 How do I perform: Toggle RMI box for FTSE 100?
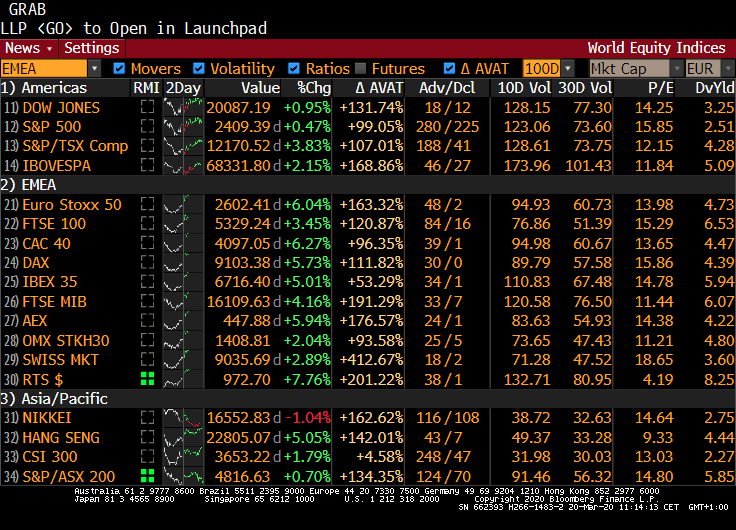coord(147,223)
